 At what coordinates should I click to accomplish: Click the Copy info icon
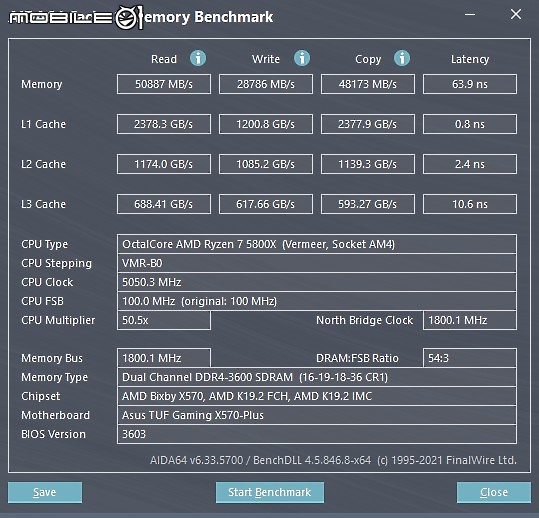(402, 58)
